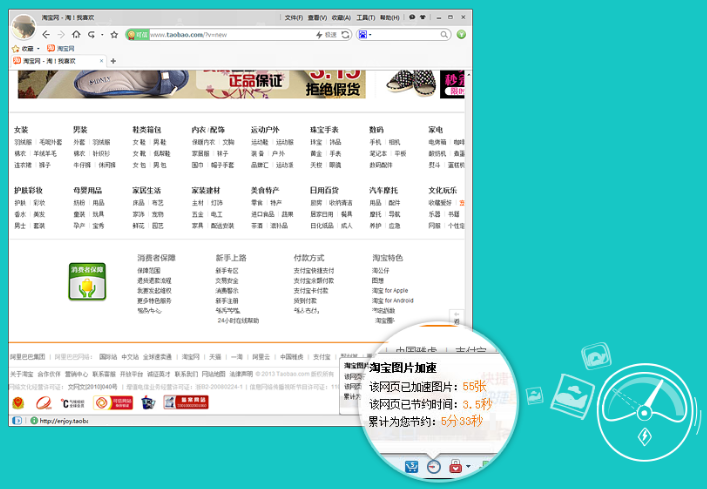Click the blue status bar icon at far left
707x489 pixels.
(17, 420)
